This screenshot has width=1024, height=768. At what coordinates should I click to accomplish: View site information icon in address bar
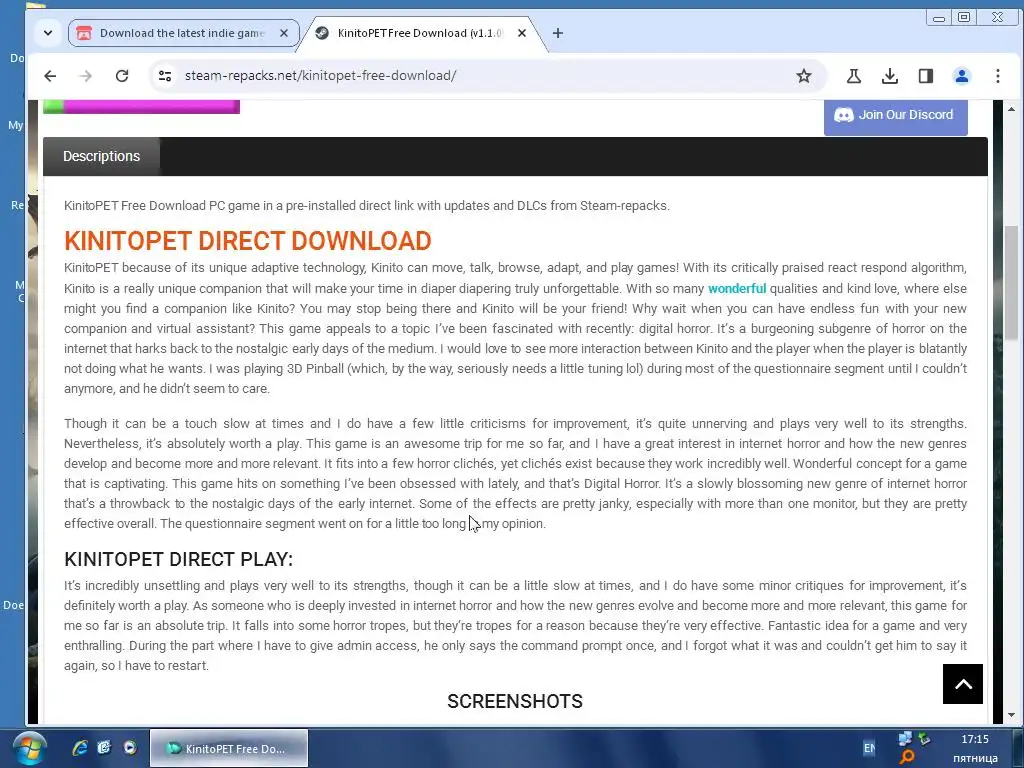(165, 76)
